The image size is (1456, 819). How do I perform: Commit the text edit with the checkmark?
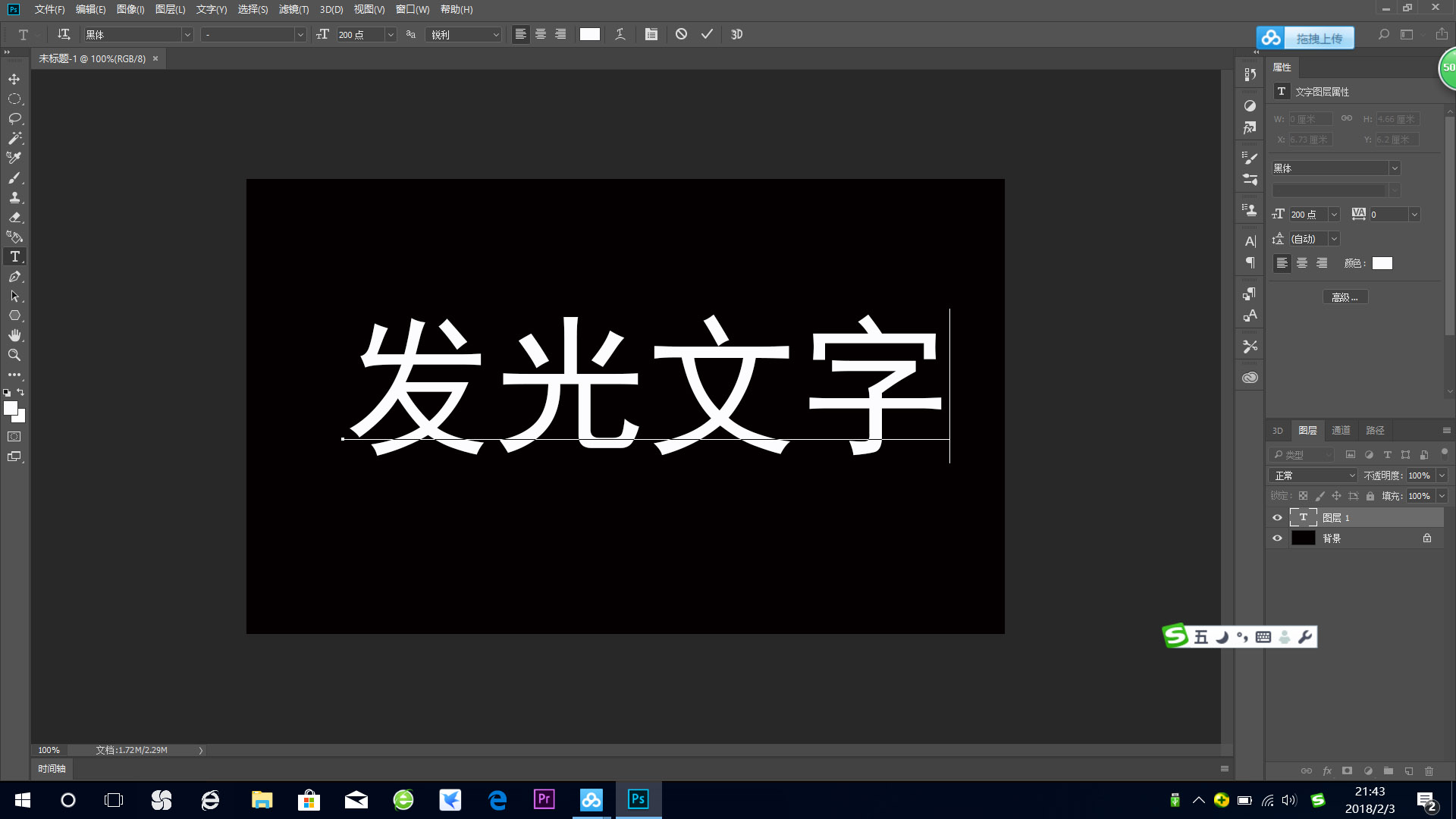(x=706, y=34)
